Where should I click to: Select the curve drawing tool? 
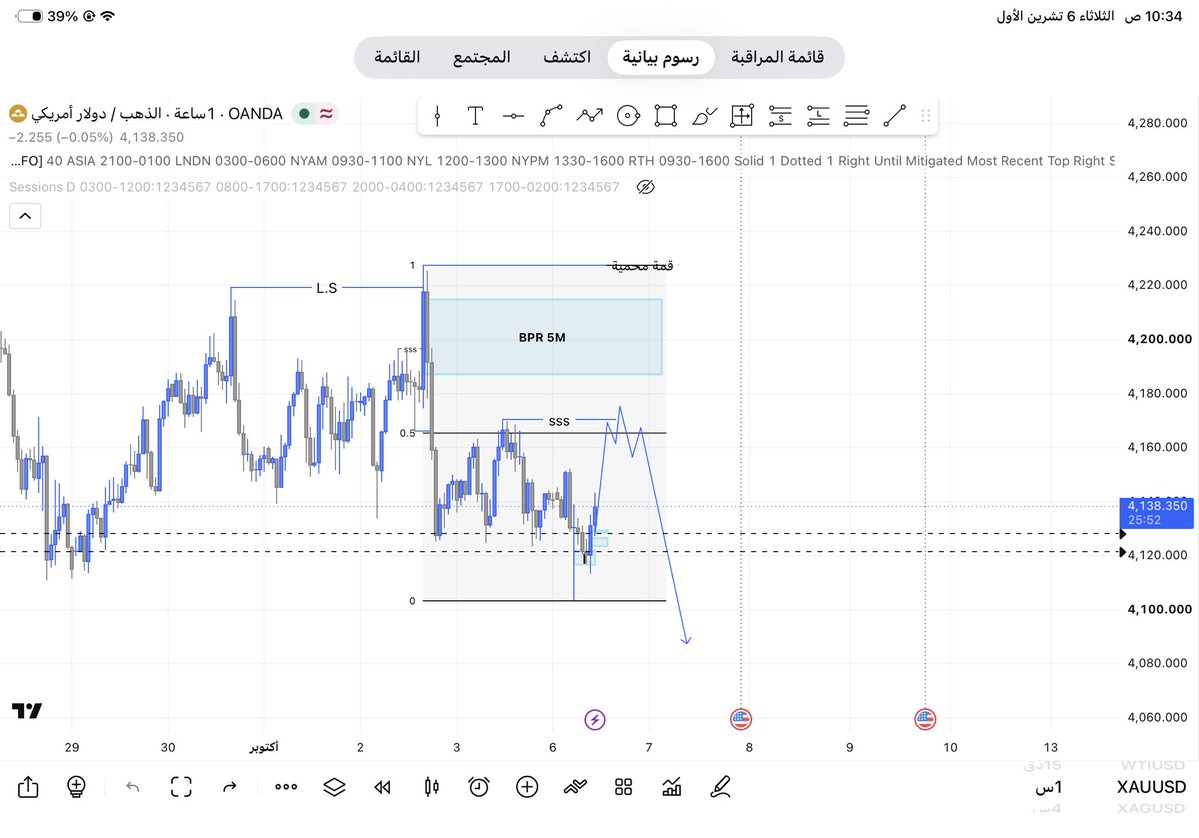[551, 115]
